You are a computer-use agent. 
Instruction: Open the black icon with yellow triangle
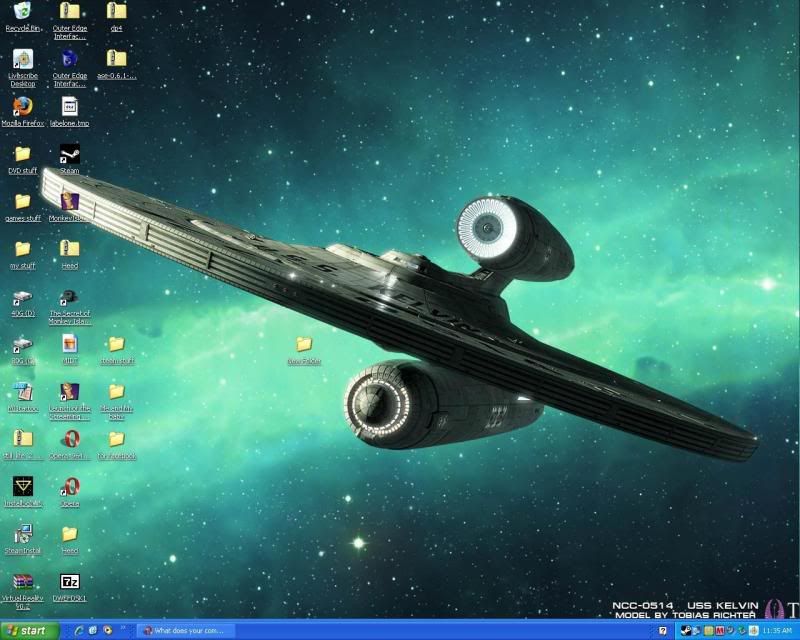tap(22, 491)
